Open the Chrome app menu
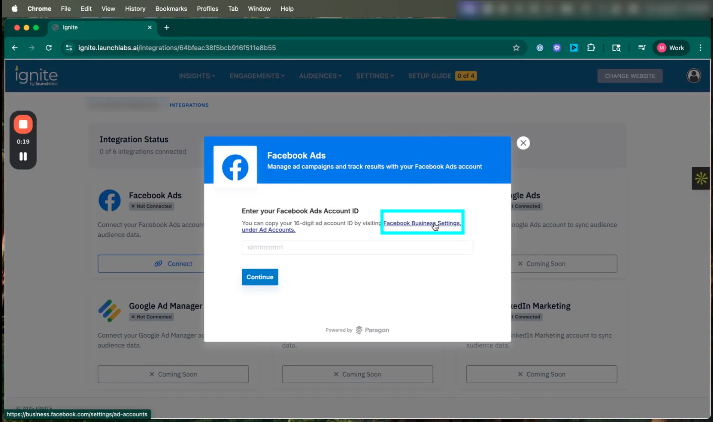Screen dimensions: 713x422 (39, 9)
